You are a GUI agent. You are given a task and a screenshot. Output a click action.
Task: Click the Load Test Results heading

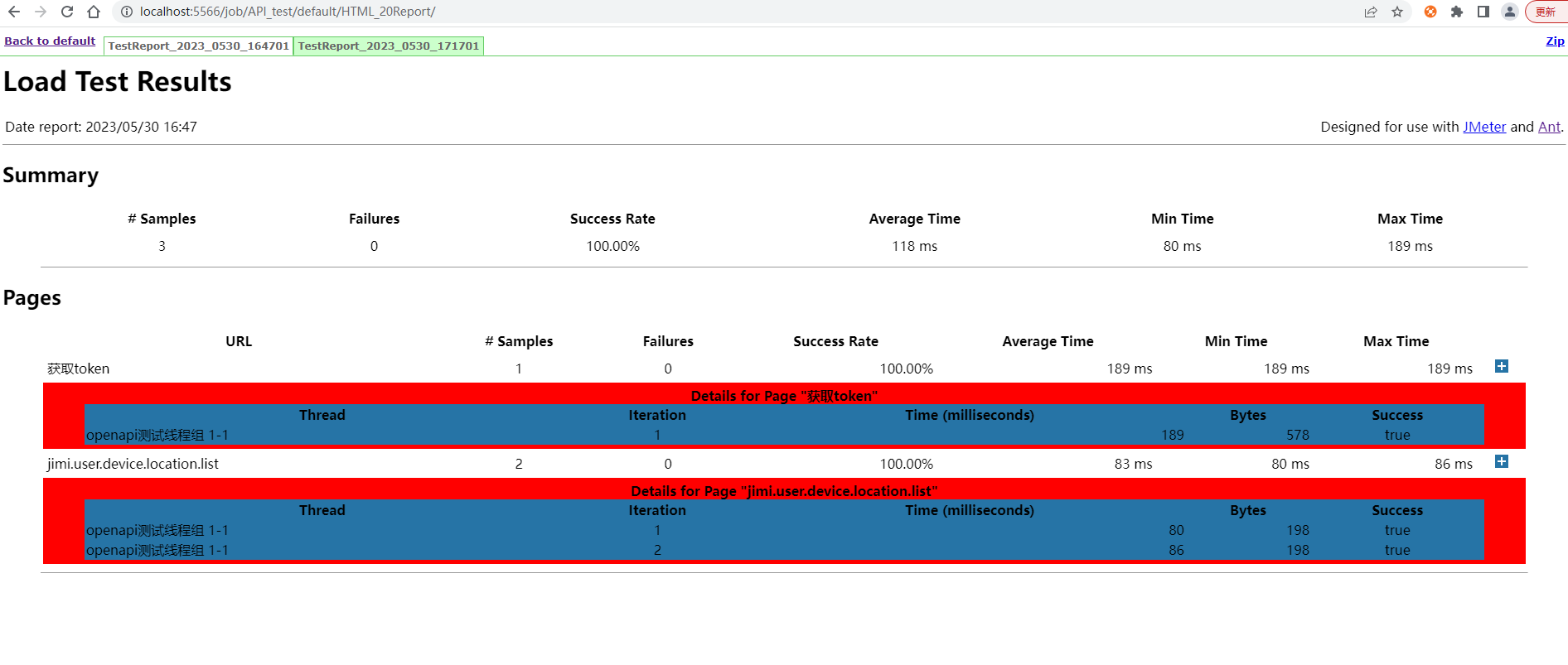point(118,81)
